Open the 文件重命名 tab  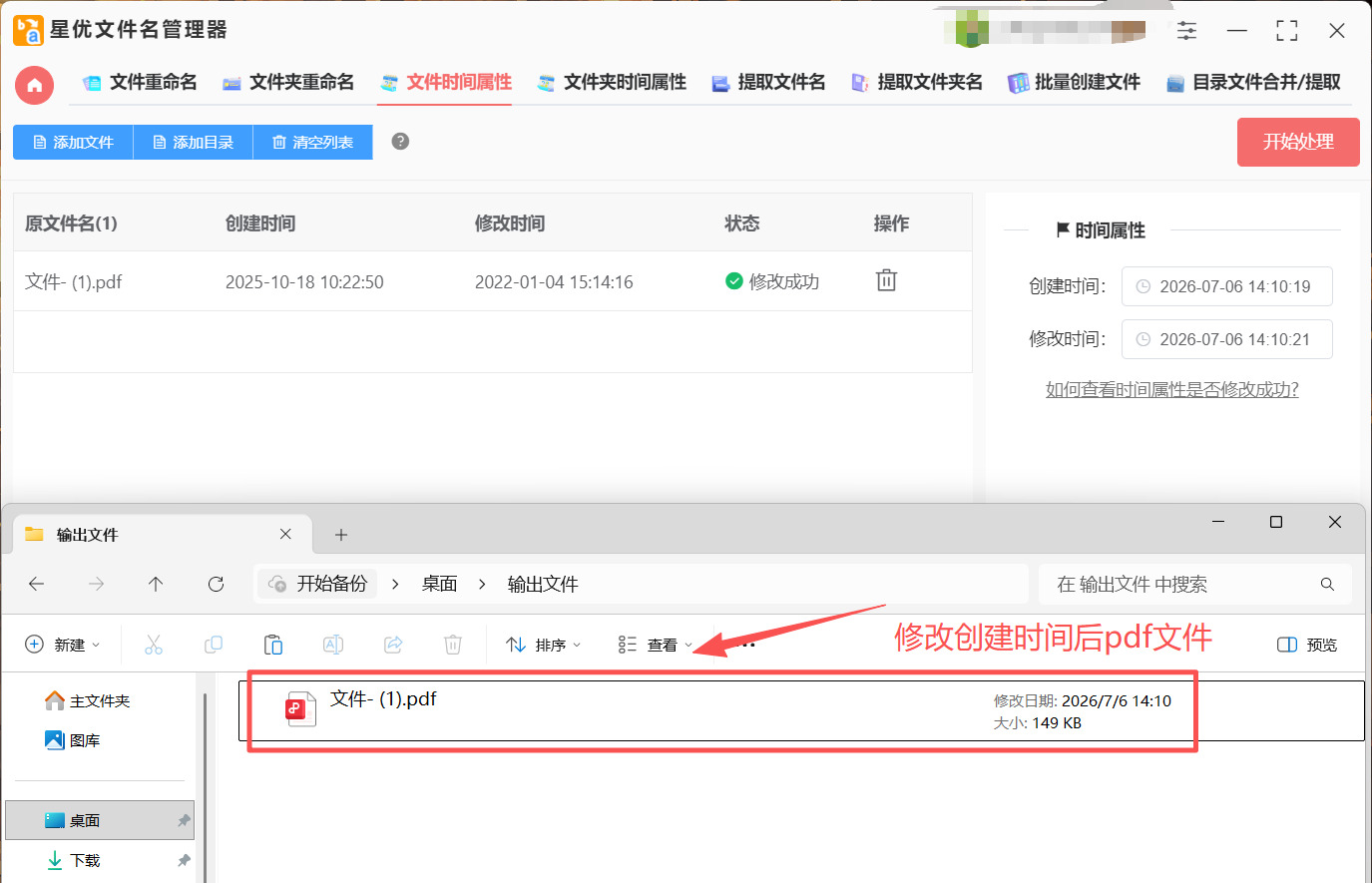[x=140, y=83]
